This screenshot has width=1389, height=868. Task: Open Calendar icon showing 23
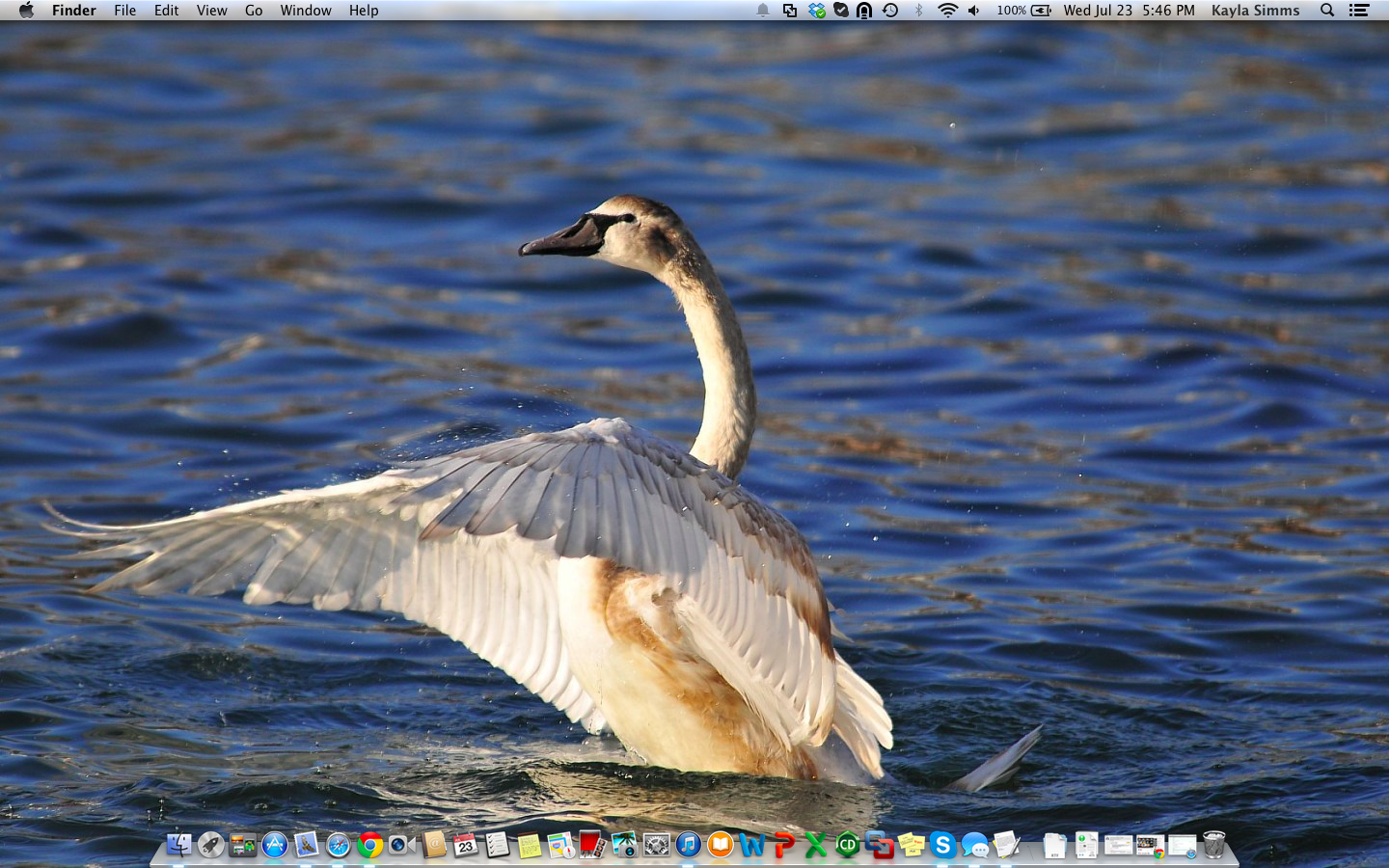pyautogui.click(x=465, y=846)
